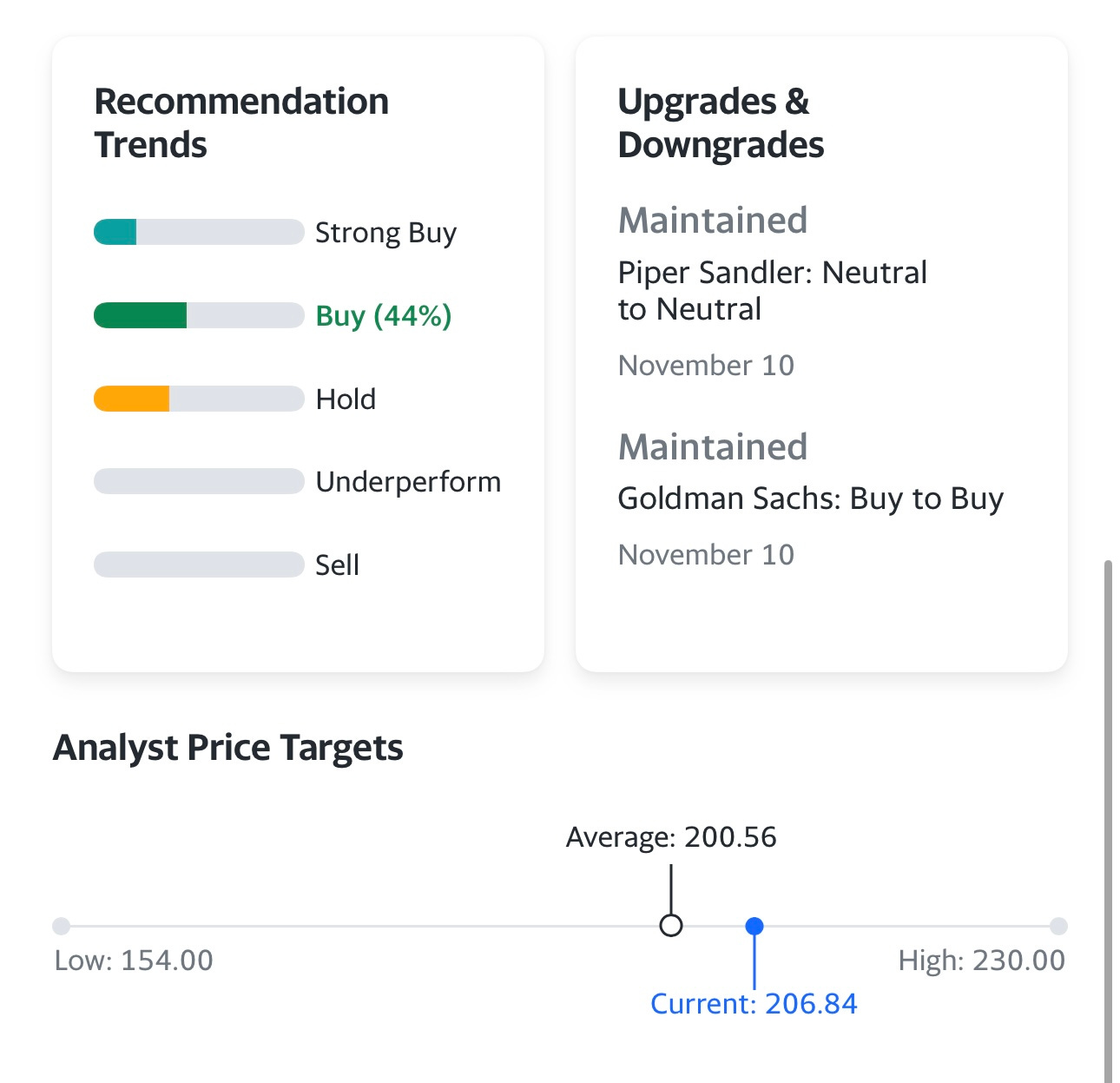Click the empty Sell rating bar

196,565
